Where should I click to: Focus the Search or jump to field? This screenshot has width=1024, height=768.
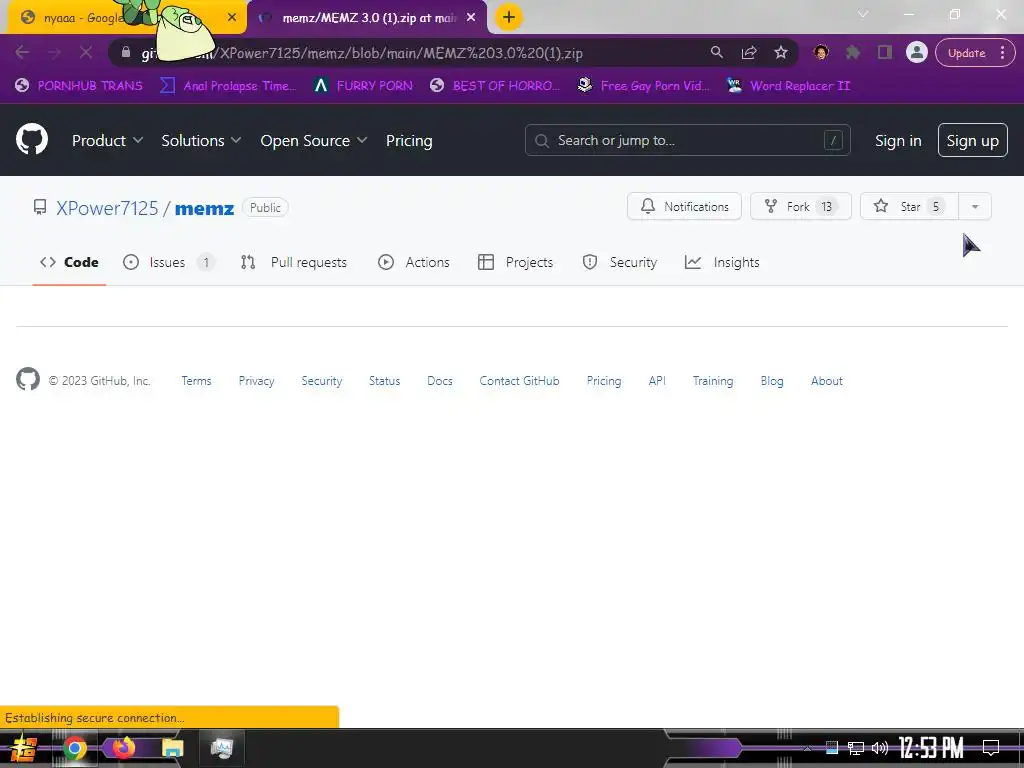(687, 140)
